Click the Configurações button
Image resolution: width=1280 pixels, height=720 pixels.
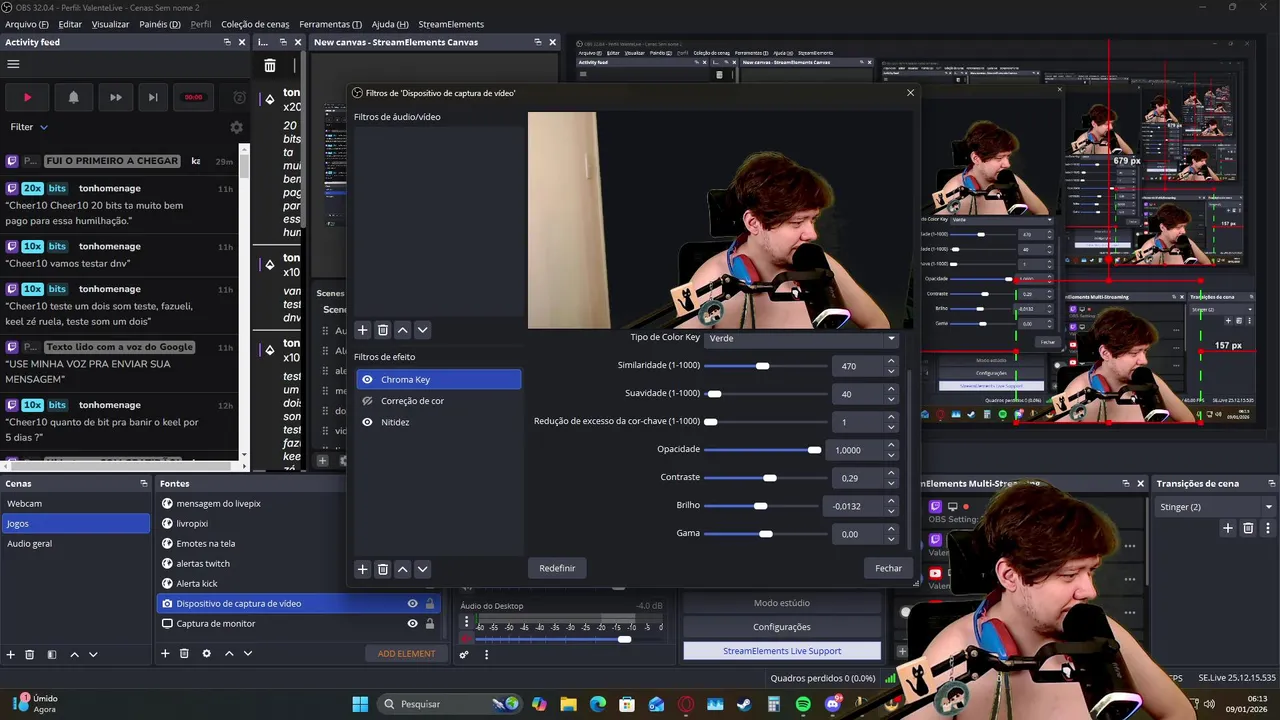tap(782, 627)
